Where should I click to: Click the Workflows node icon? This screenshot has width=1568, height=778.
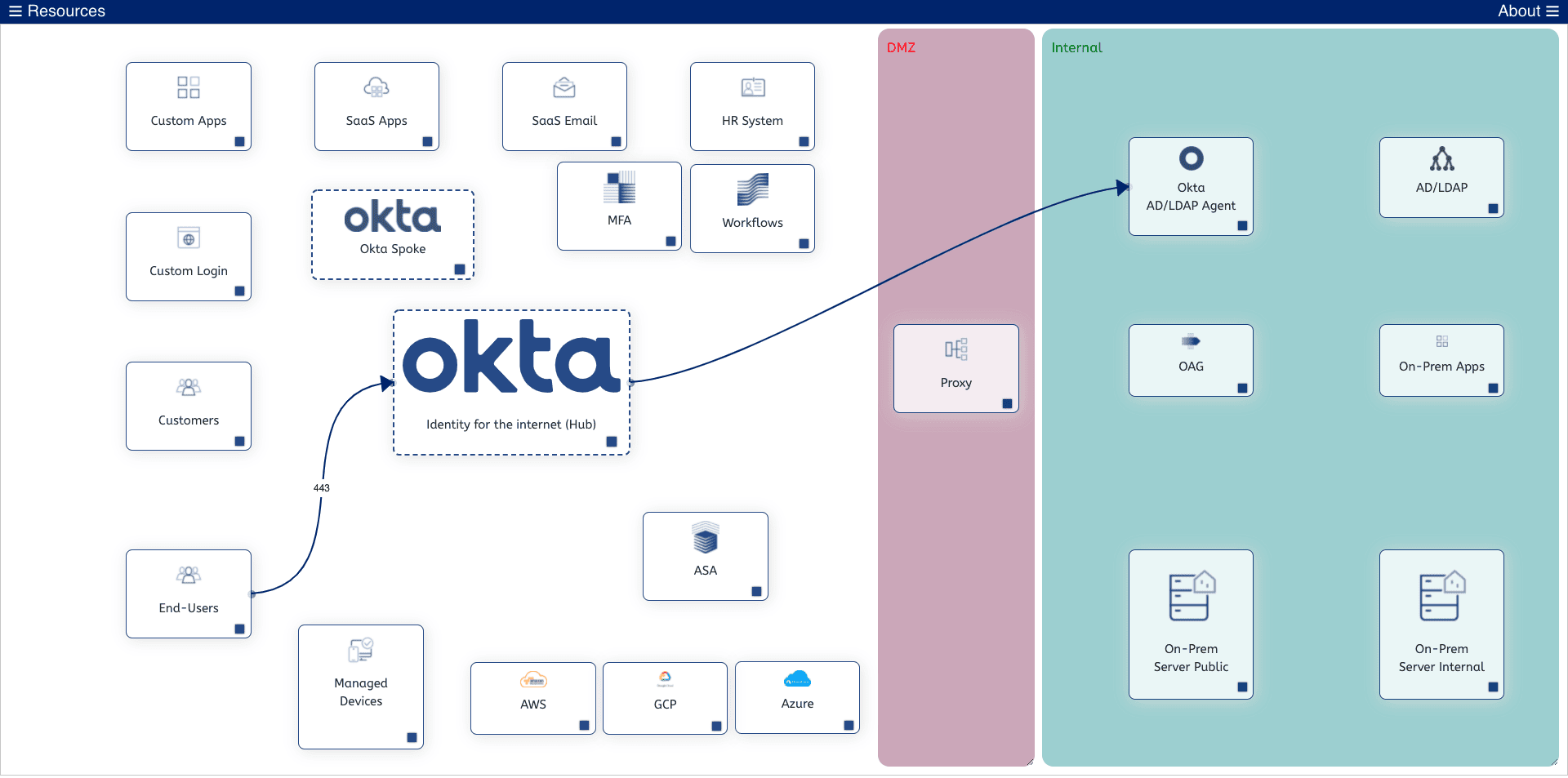point(753,189)
